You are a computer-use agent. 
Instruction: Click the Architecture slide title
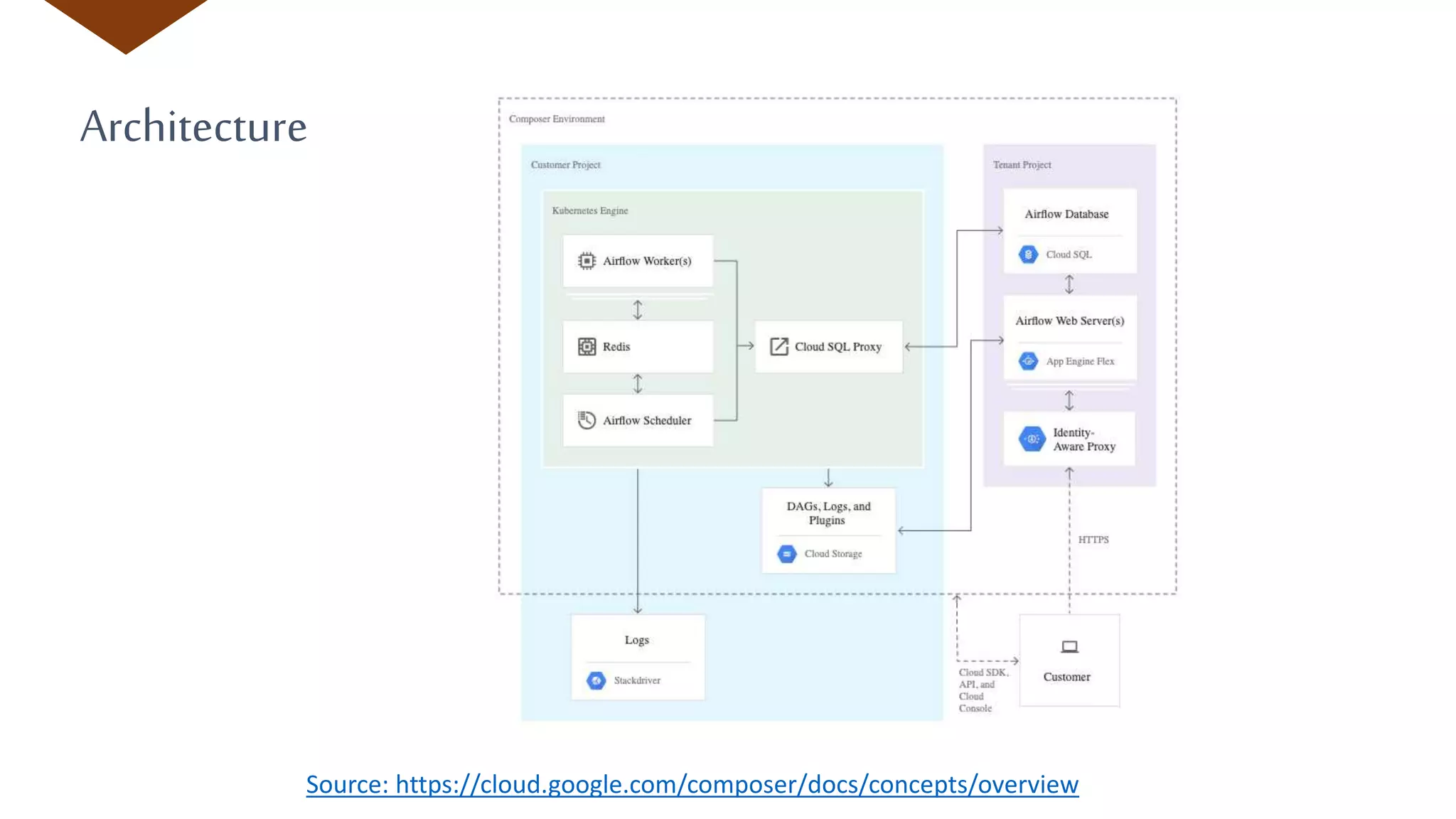(x=193, y=127)
